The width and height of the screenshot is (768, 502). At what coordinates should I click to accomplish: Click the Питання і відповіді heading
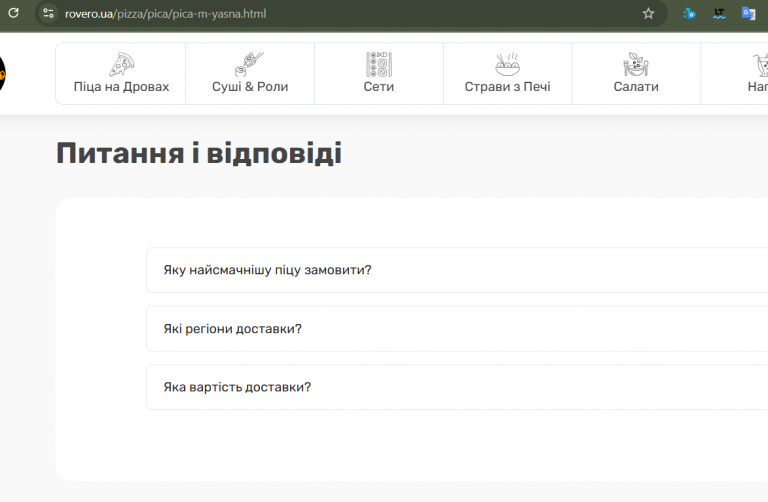point(199,153)
